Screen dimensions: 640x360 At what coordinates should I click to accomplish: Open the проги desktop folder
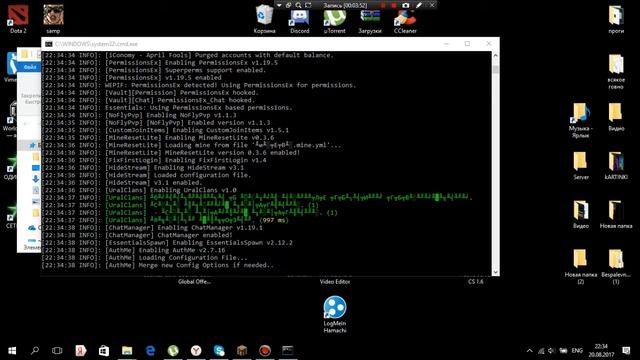616,18
